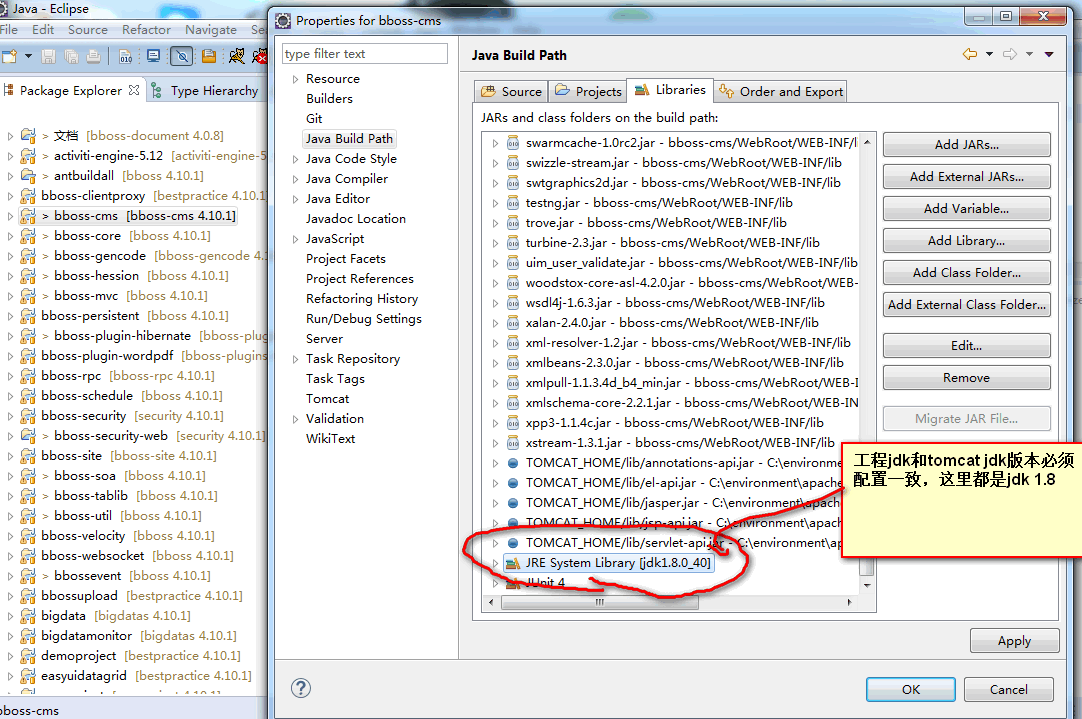Click Add External Class Folder... button

point(966,304)
